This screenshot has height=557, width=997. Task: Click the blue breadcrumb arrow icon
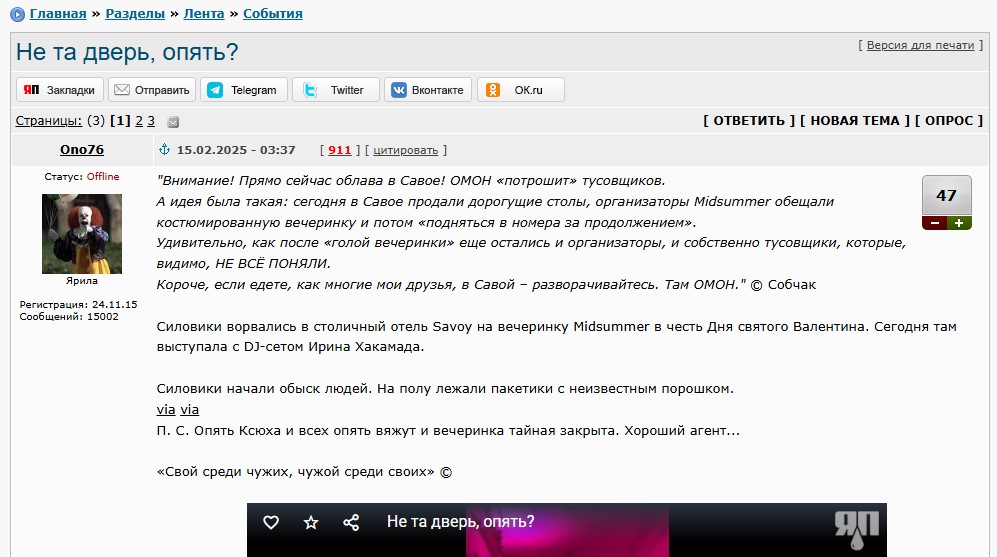tap(18, 14)
